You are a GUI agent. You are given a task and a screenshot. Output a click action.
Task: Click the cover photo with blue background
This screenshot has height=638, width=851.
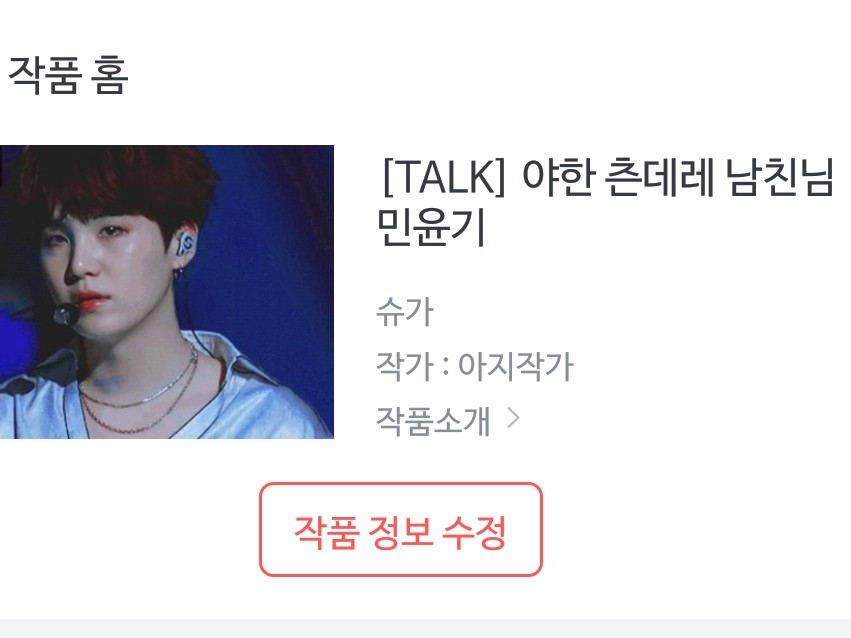(x=167, y=292)
